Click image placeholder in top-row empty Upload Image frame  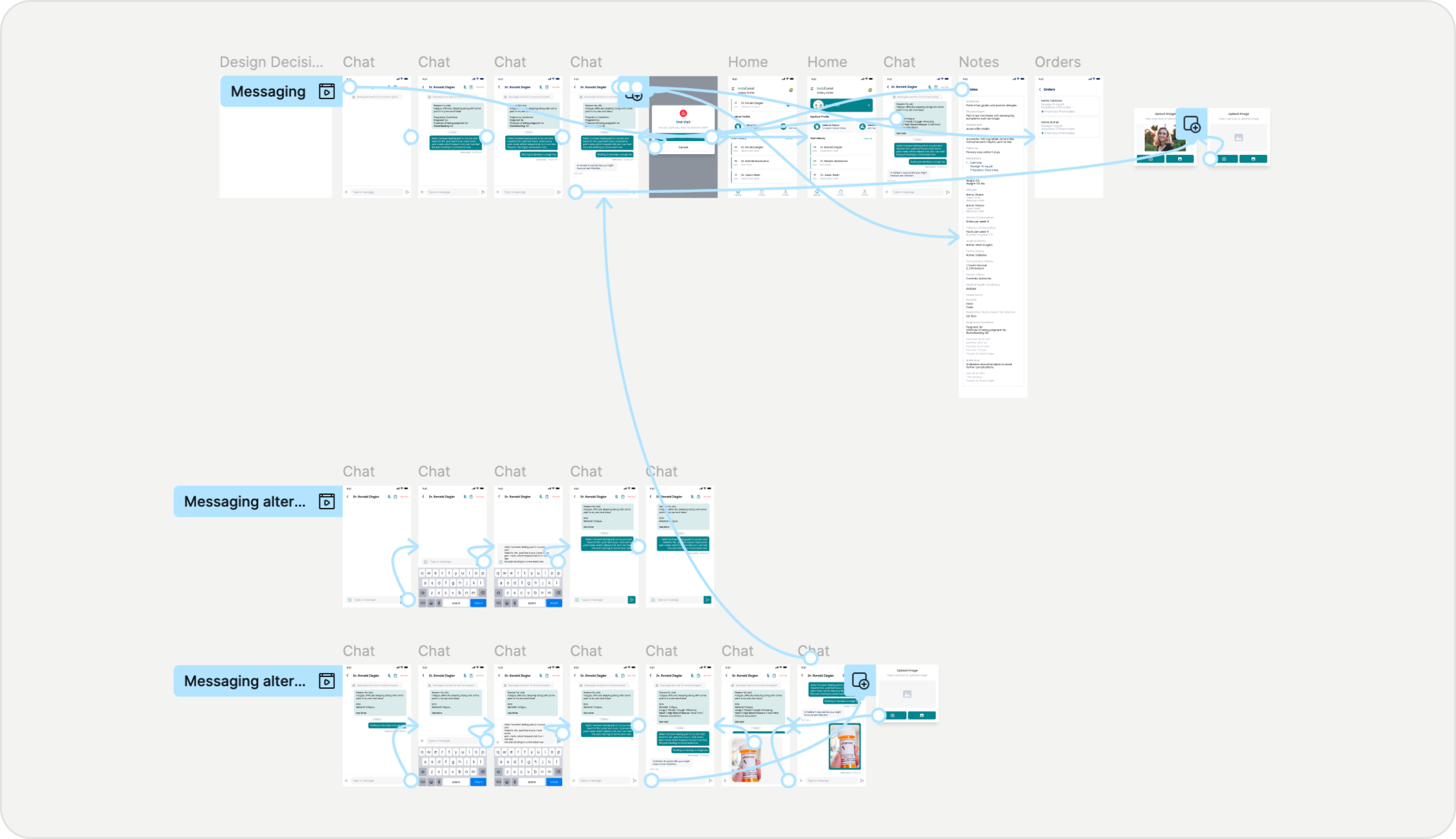[1239, 138]
